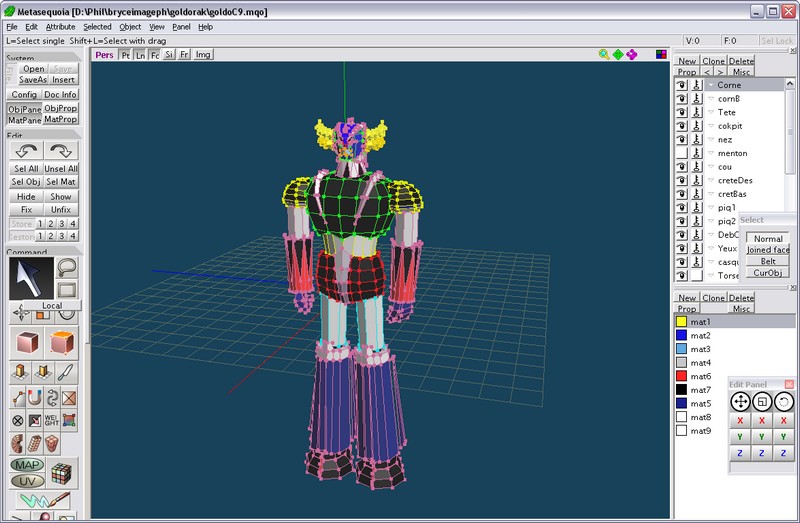Select the Knife tool
The width and height of the screenshot is (800, 523).
(66, 372)
